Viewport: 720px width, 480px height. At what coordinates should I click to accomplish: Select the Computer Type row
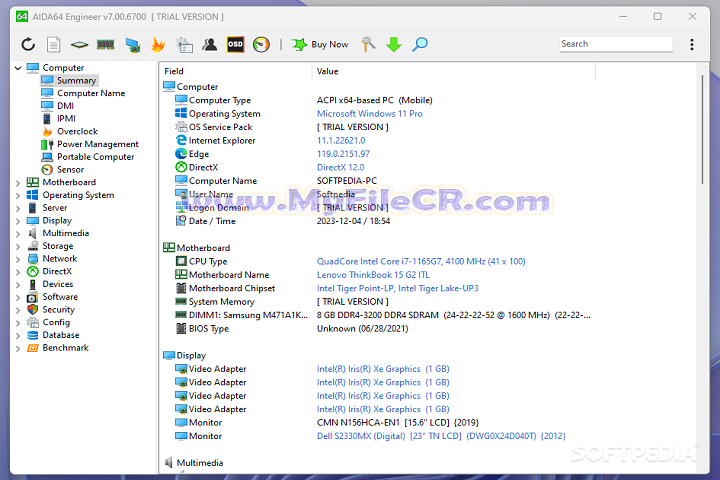tap(377, 100)
